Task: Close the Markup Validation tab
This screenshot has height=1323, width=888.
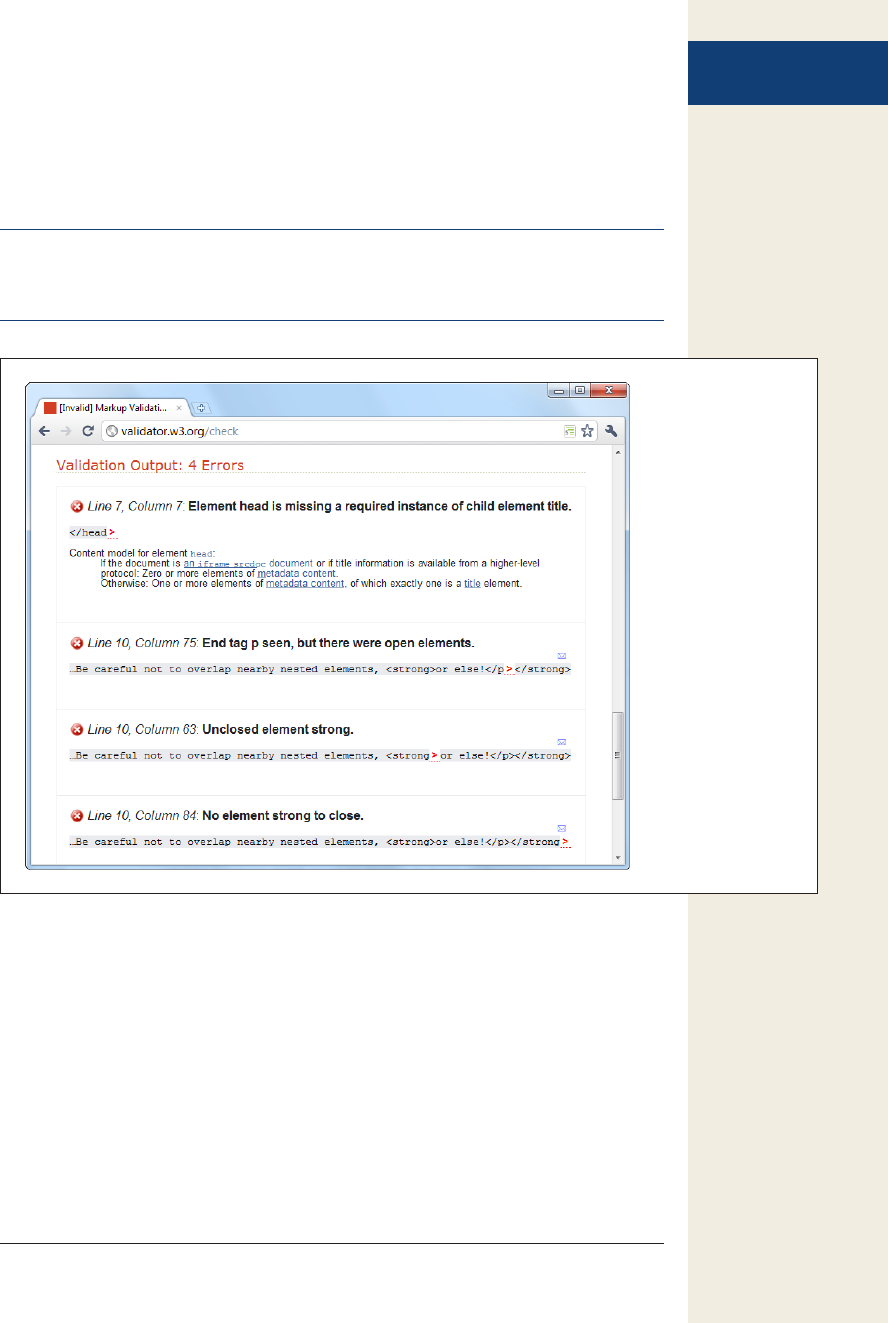Action: coord(178,408)
